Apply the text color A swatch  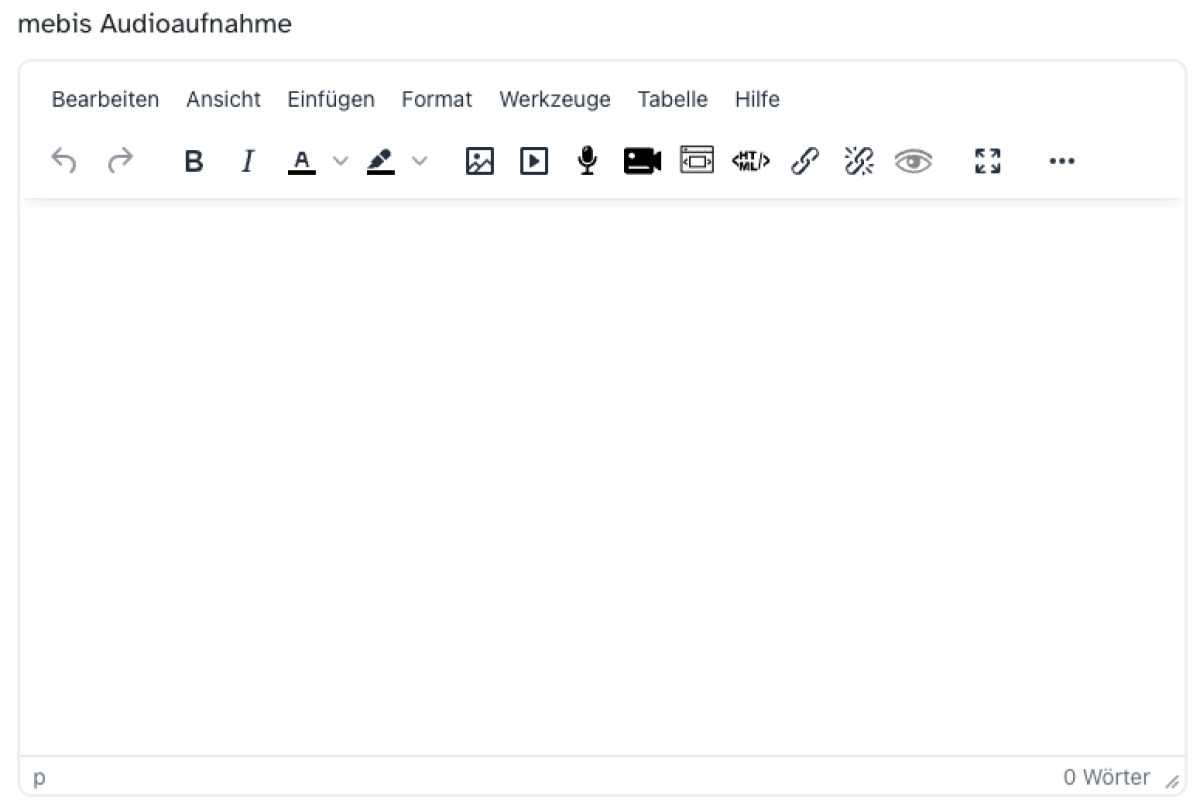coord(302,161)
